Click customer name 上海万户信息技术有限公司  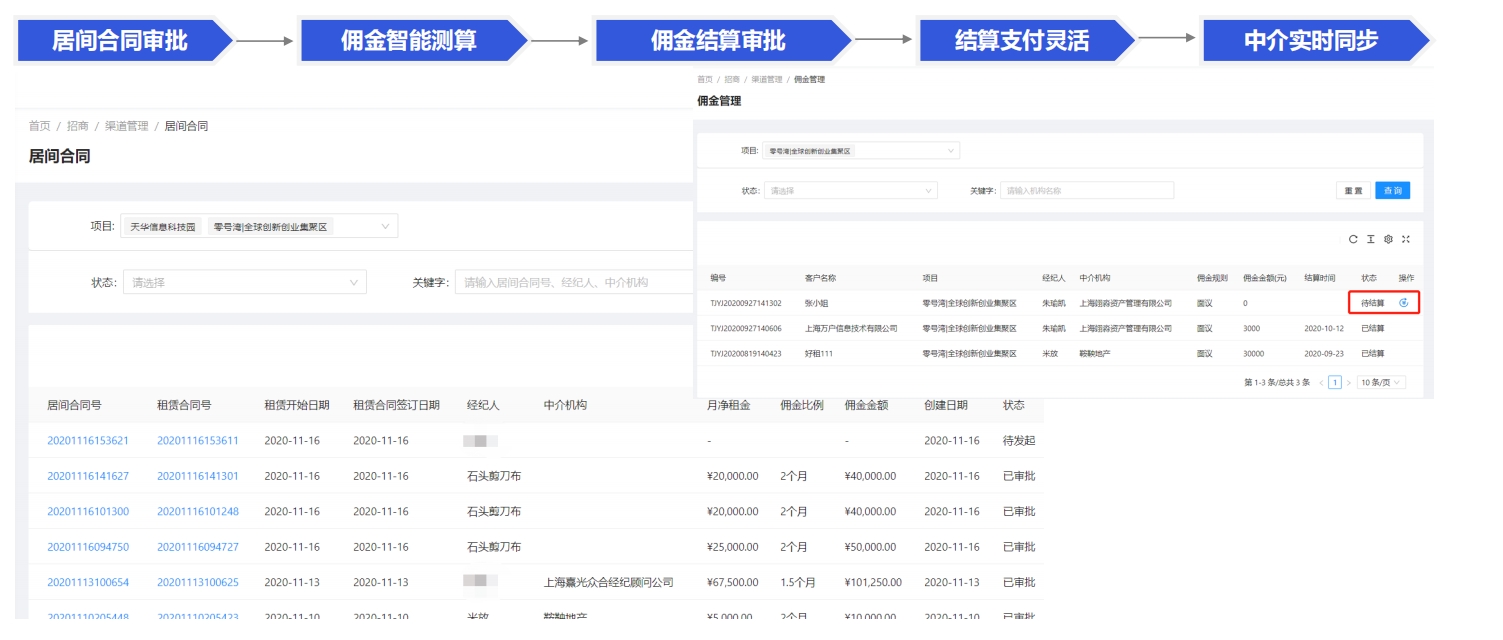click(851, 328)
